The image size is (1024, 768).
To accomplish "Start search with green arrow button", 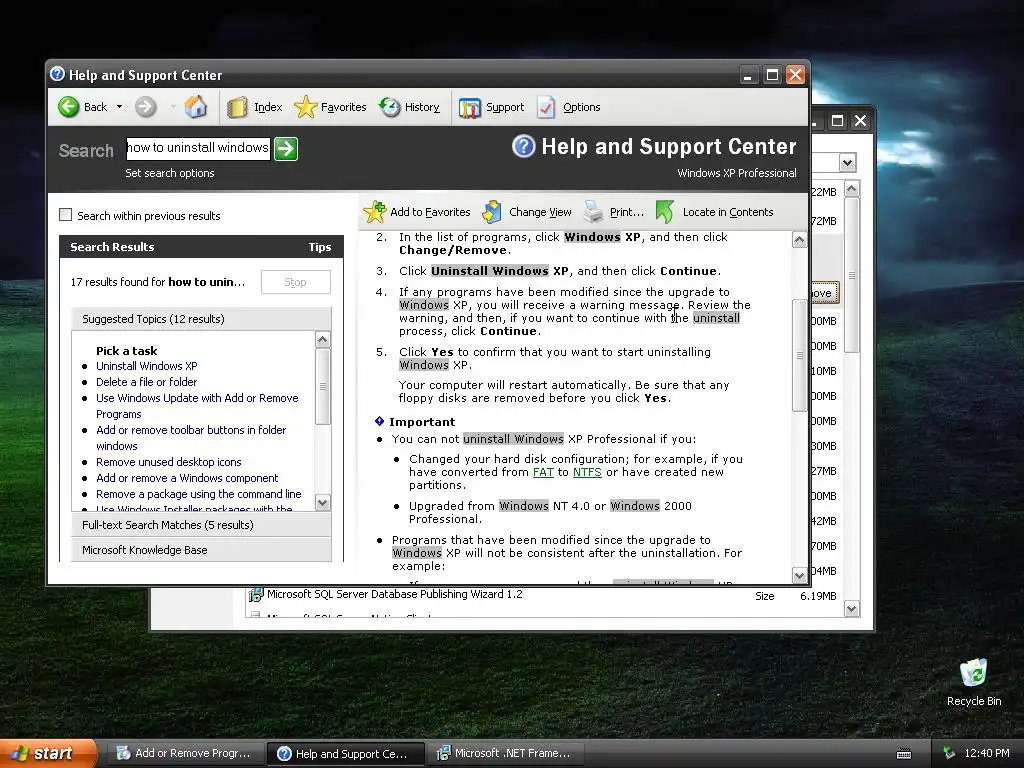I will click(x=285, y=149).
